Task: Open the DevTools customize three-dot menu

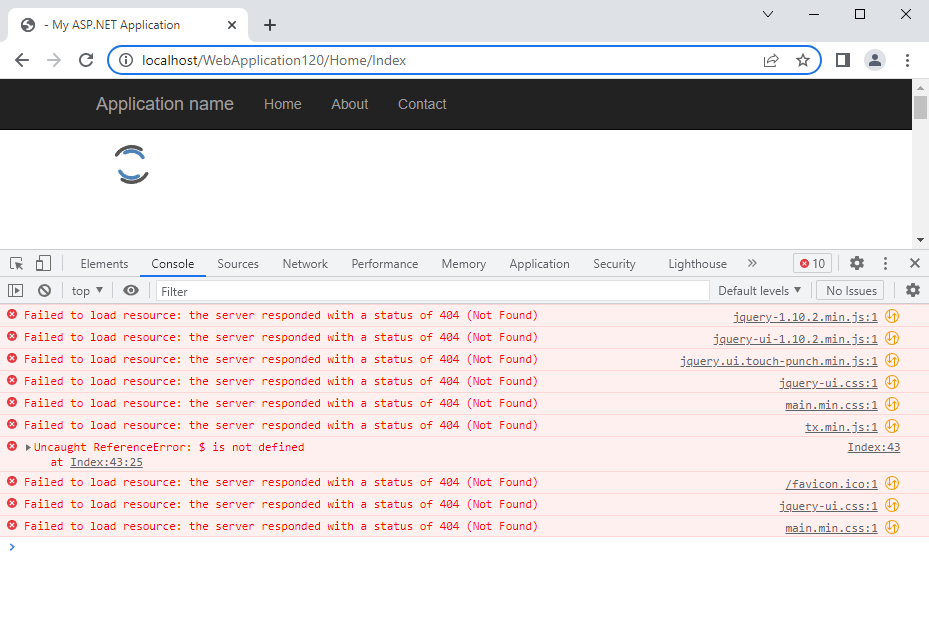Action: coord(885,264)
